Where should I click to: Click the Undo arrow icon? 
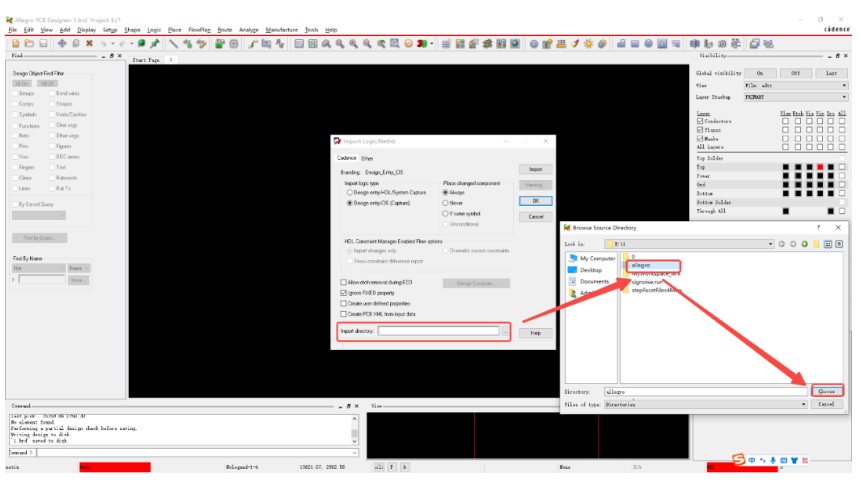(x=103, y=43)
